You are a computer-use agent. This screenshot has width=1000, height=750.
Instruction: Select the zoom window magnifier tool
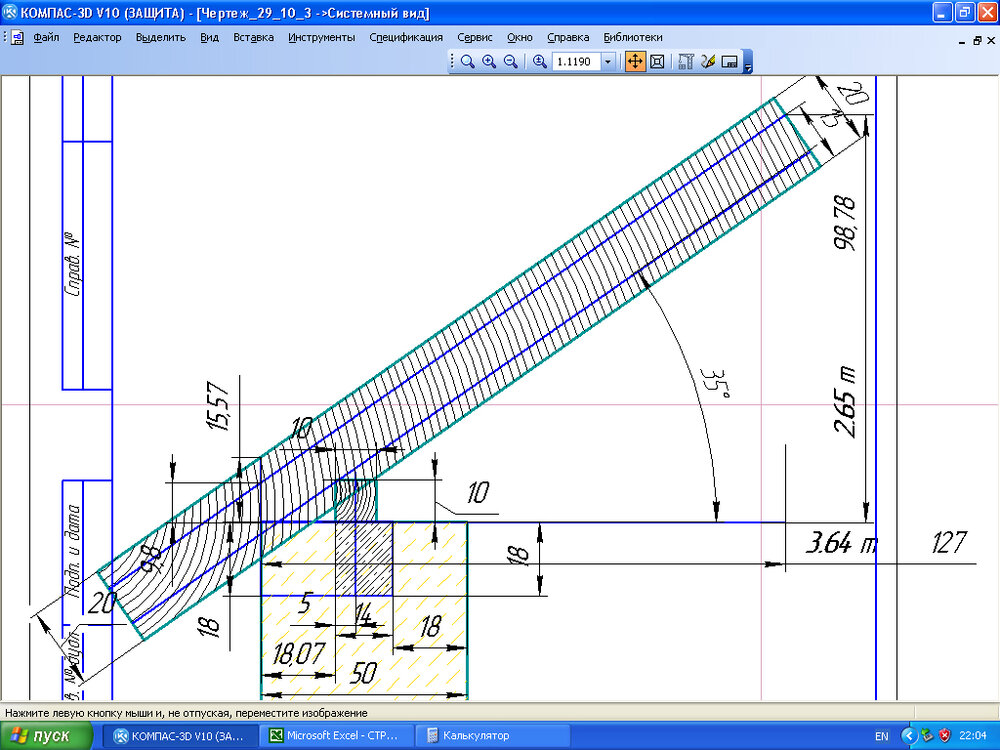click(x=467, y=61)
